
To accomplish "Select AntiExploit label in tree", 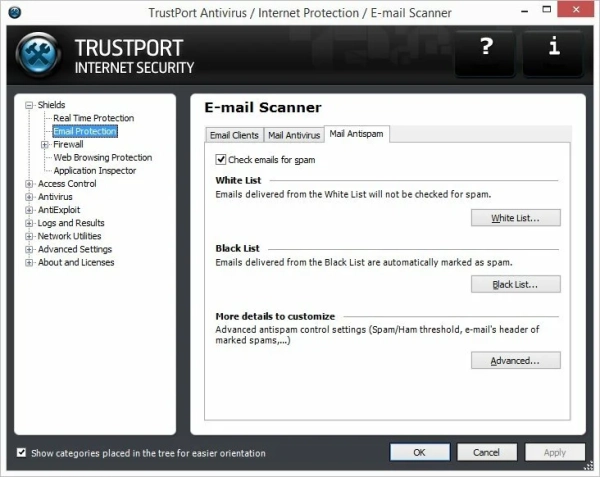I will (x=59, y=210).
